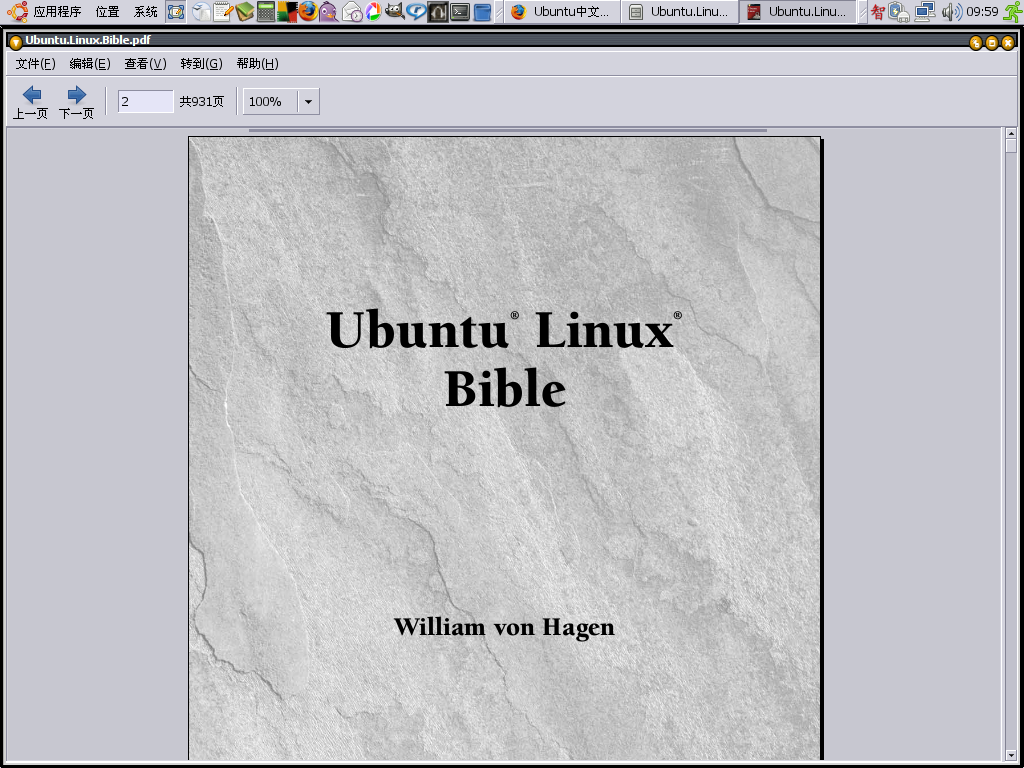Go to previous page with 上一页 arrow
The image size is (1024, 768).
pos(31,103)
